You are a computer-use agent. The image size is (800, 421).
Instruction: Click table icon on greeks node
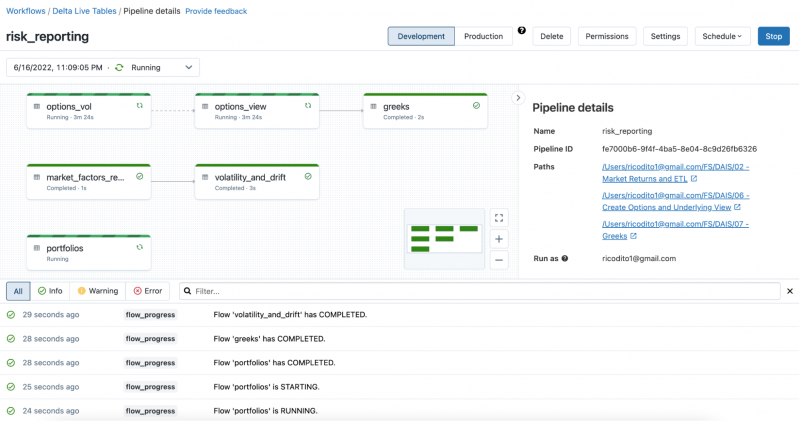[373, 107]
